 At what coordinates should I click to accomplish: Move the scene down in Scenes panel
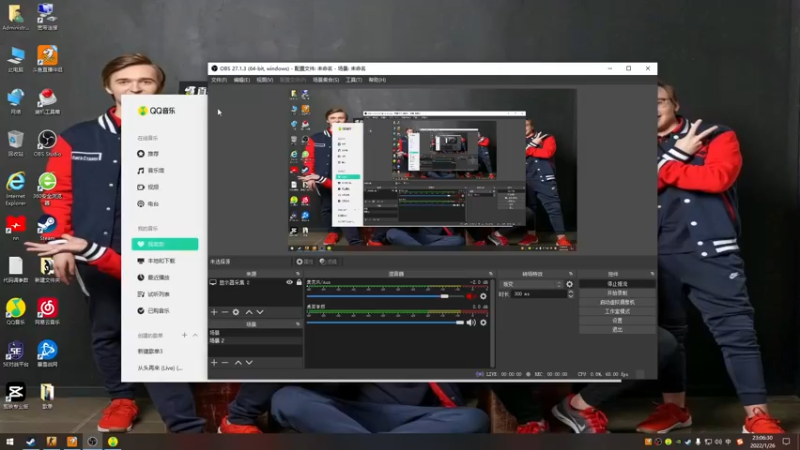249,362
